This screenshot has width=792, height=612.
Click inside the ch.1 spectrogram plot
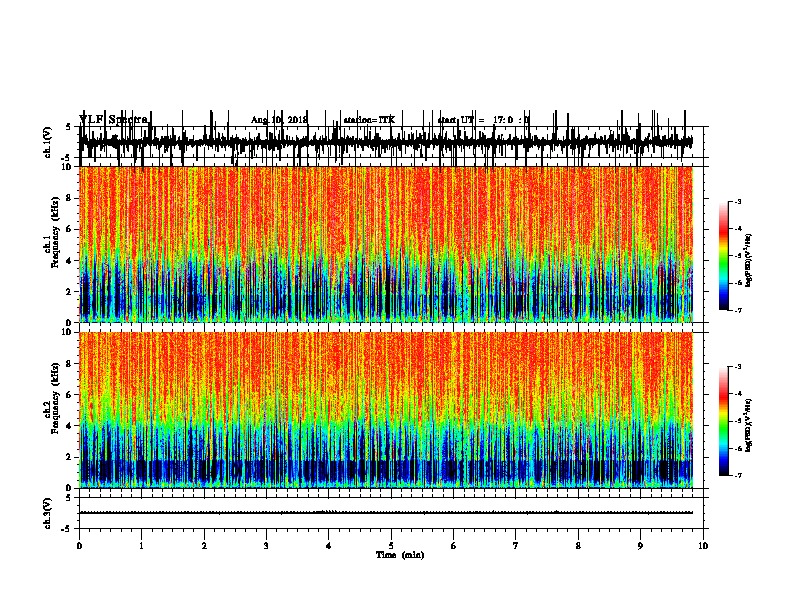tap(386, 244)
